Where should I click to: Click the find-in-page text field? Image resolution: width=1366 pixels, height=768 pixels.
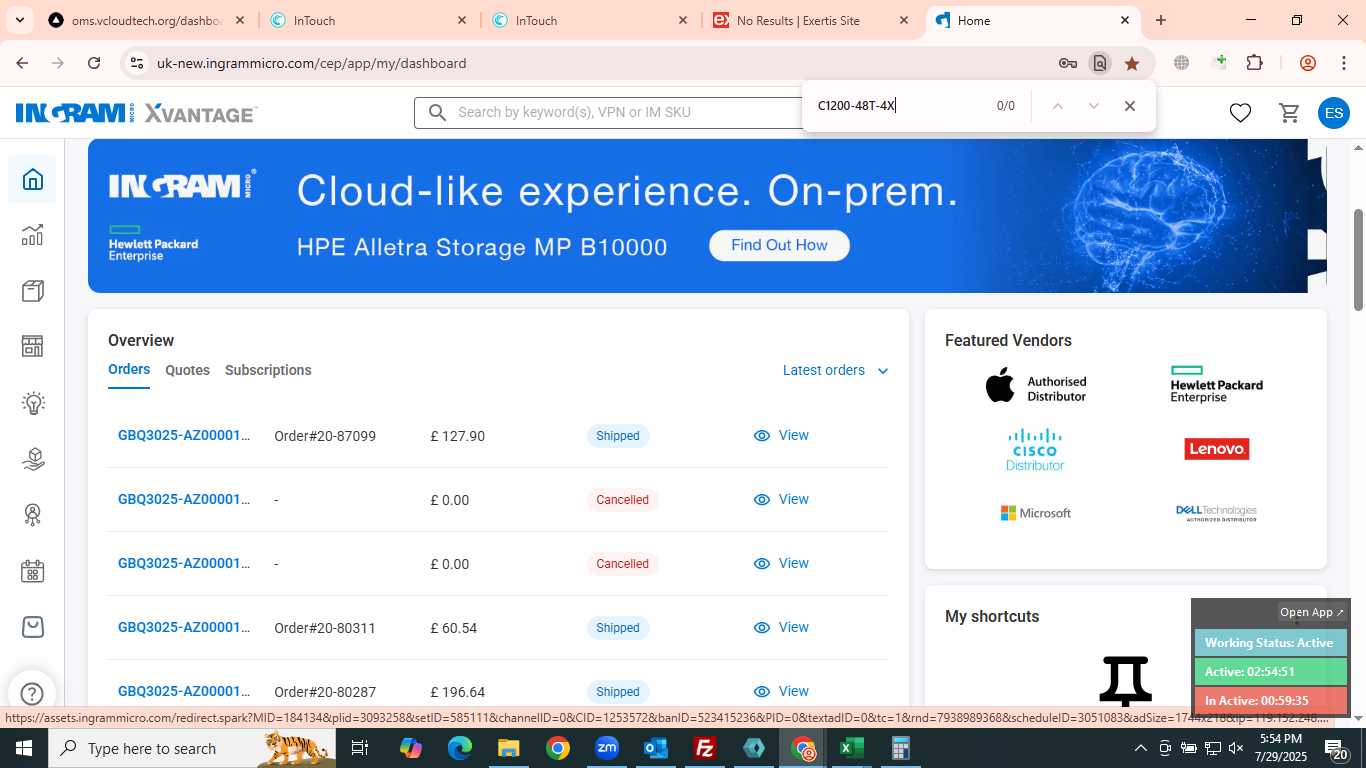click(898, 106)
